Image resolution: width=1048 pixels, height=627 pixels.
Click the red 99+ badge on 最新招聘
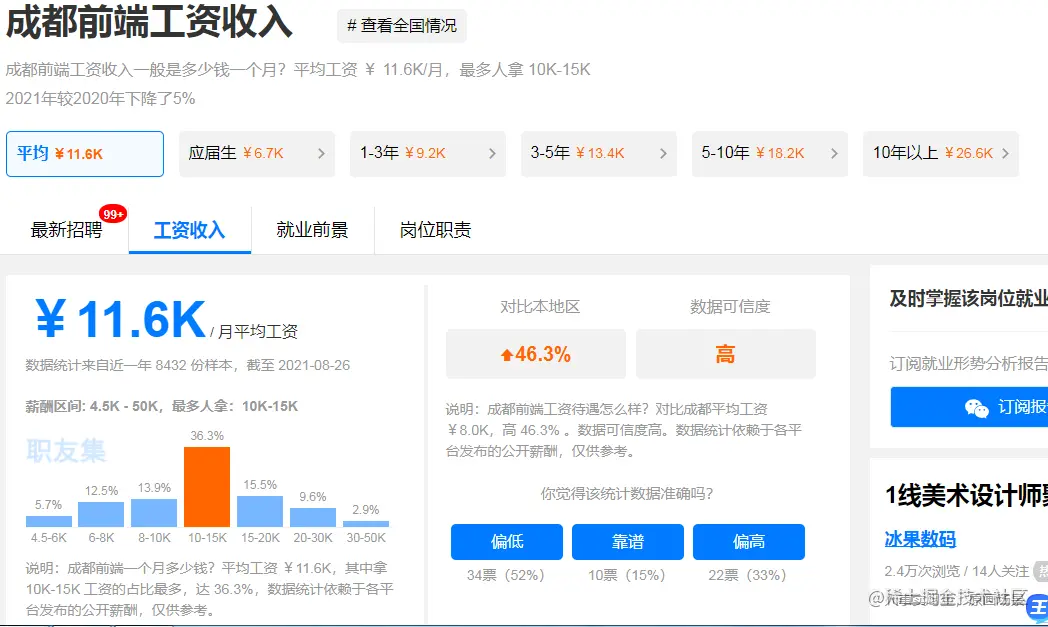click(x=112, y=212)
